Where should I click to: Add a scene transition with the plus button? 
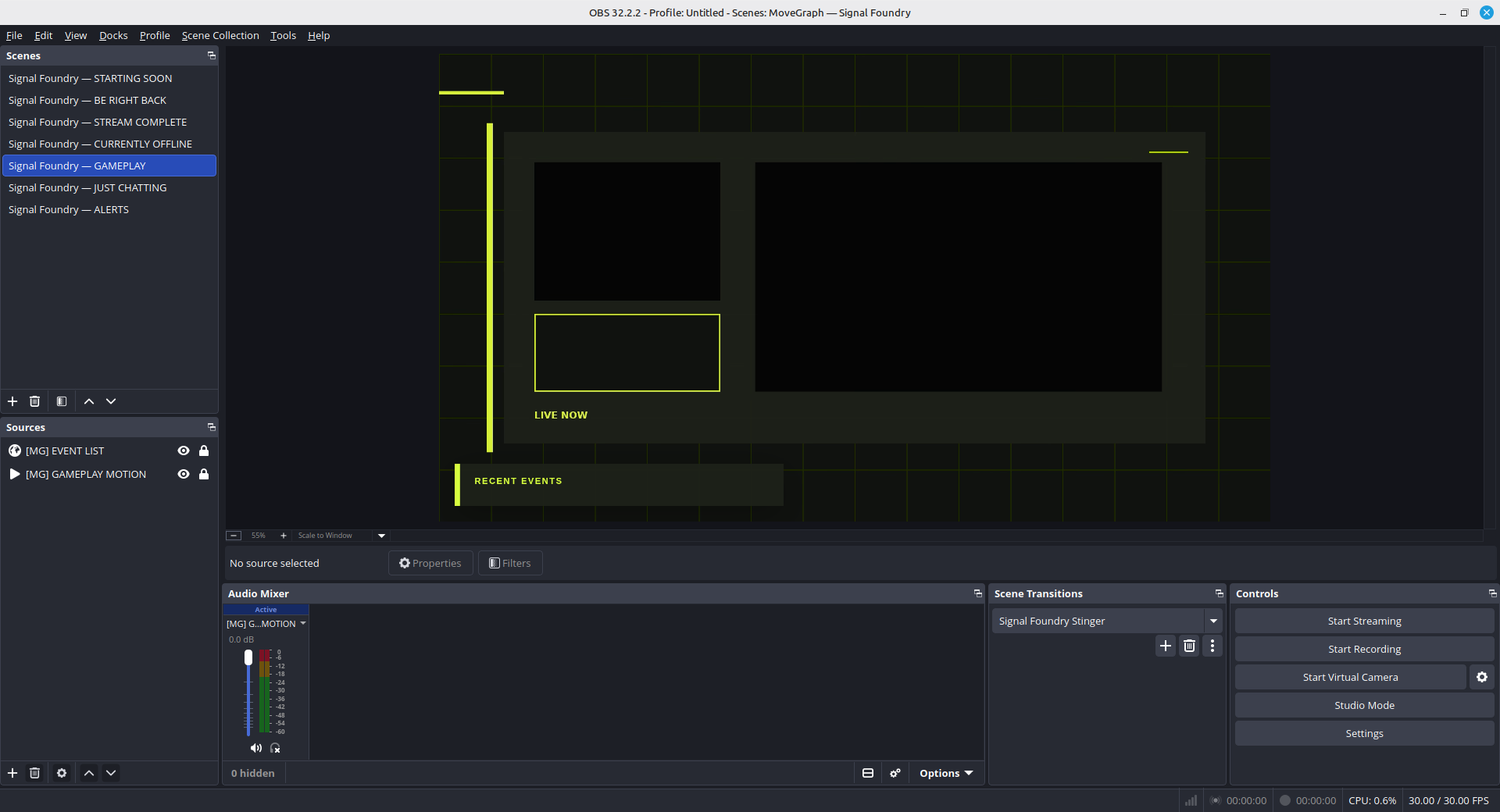click(x=1166, y=646)
